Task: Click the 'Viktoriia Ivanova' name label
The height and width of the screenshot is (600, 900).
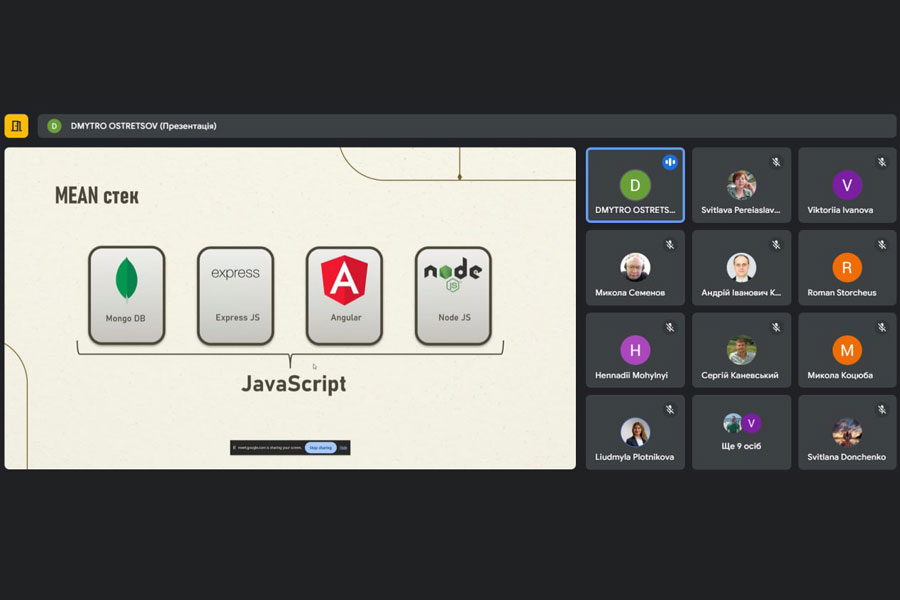Action: 840,210
